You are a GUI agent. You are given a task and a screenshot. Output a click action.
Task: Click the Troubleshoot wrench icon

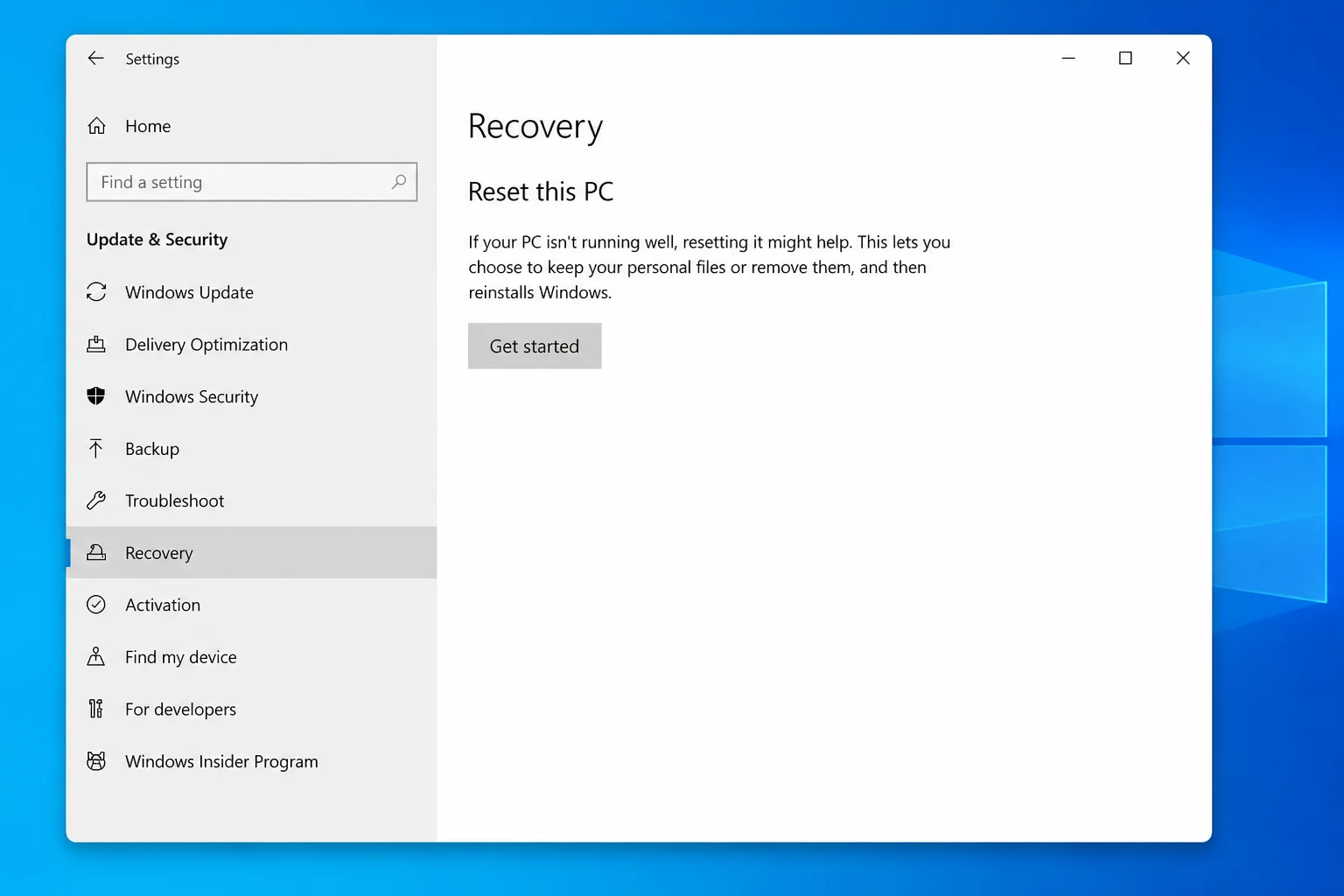coord(96,500)
